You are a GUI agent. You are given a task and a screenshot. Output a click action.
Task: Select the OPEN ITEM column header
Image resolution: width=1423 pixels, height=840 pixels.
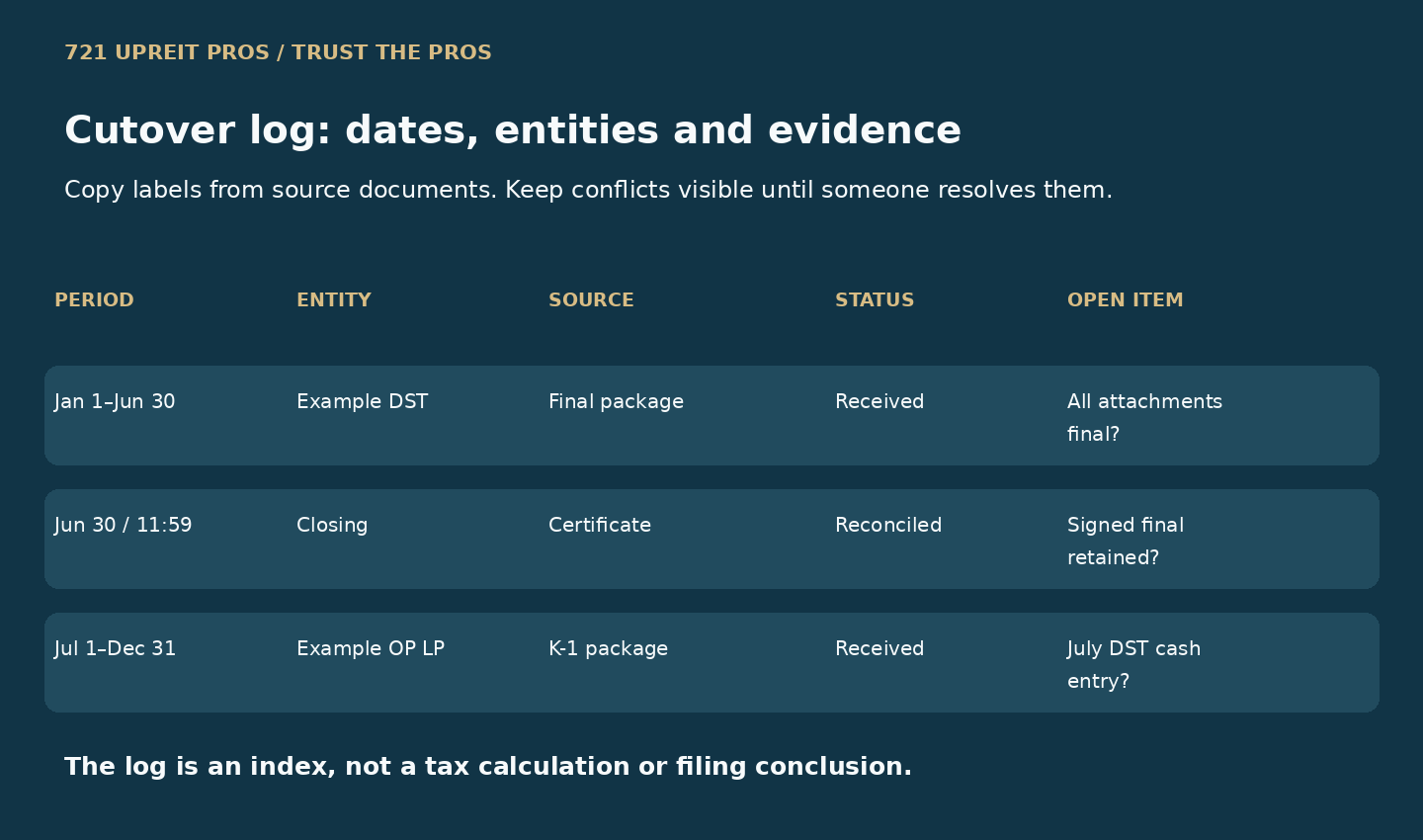1125,300
